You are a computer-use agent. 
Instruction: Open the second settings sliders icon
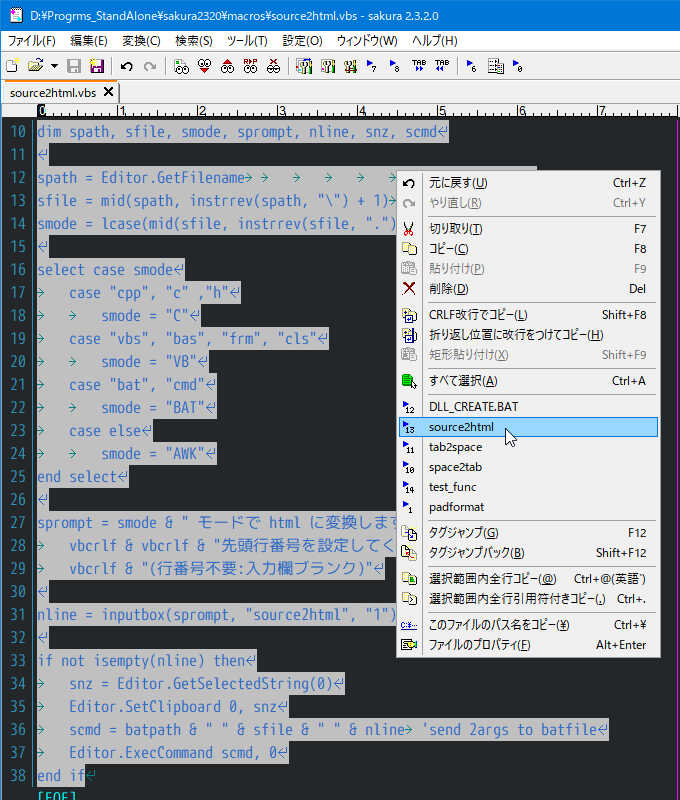(x=328, y=66)
